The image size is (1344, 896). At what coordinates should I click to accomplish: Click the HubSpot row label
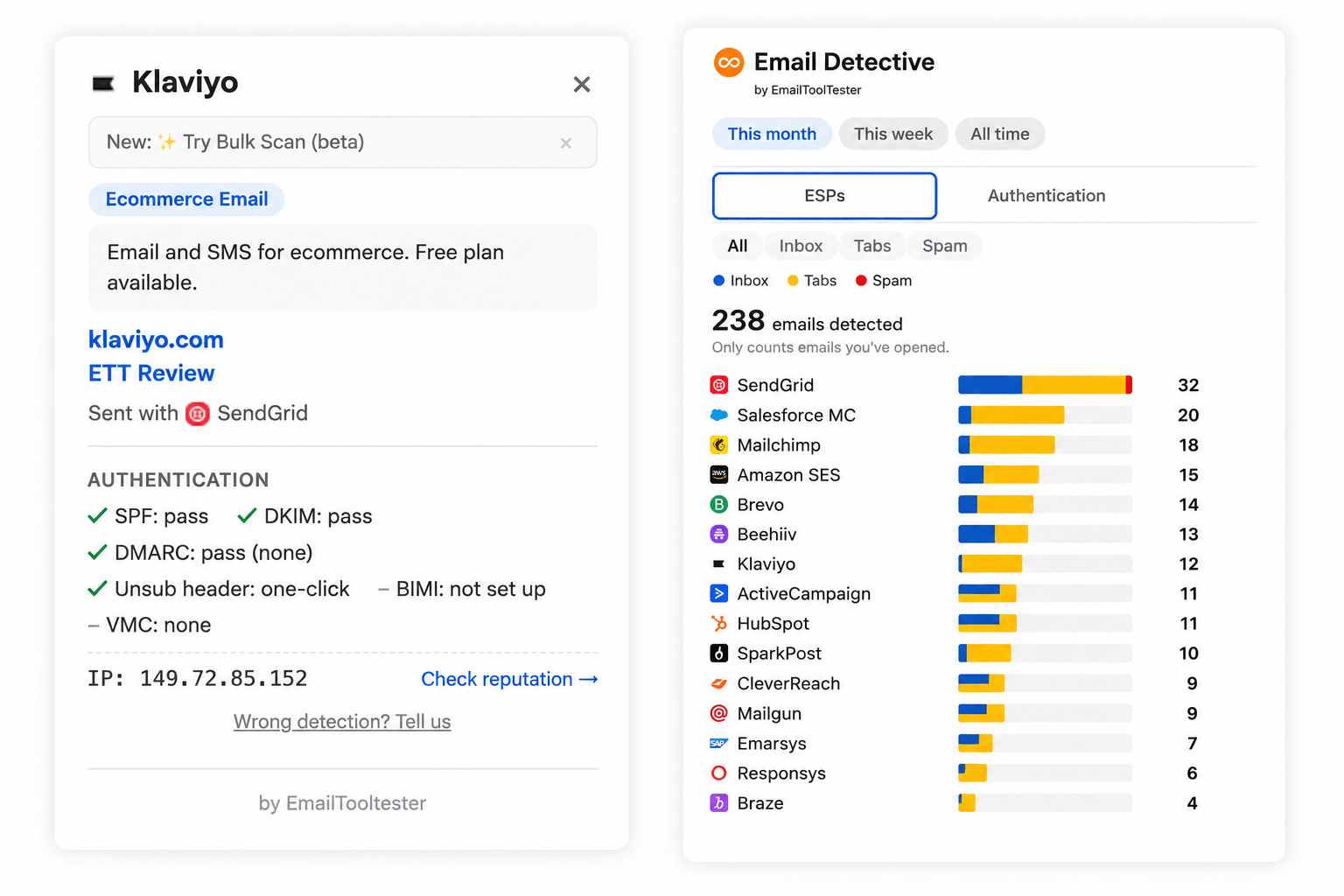[x=773, y=624]
